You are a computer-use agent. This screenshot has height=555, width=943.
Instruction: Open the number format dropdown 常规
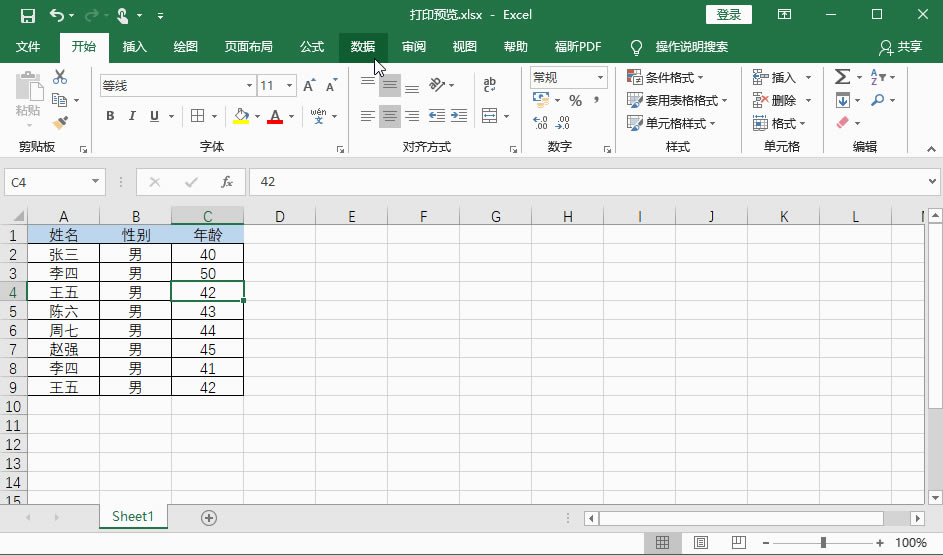coord(600,78)
